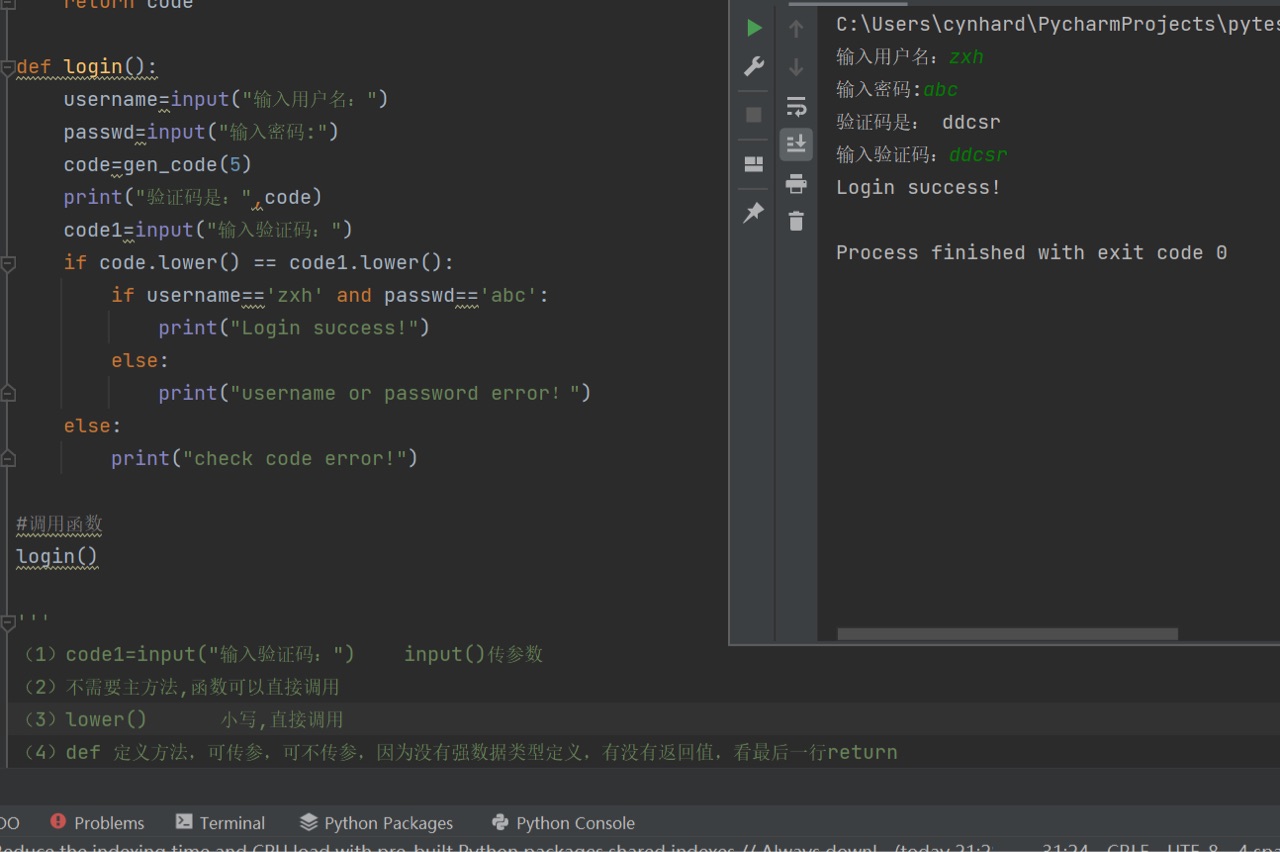Pin the Run tab with the pin icon
The width and height of the screenshot is (1280, 852).
click(x=754, y=212)
